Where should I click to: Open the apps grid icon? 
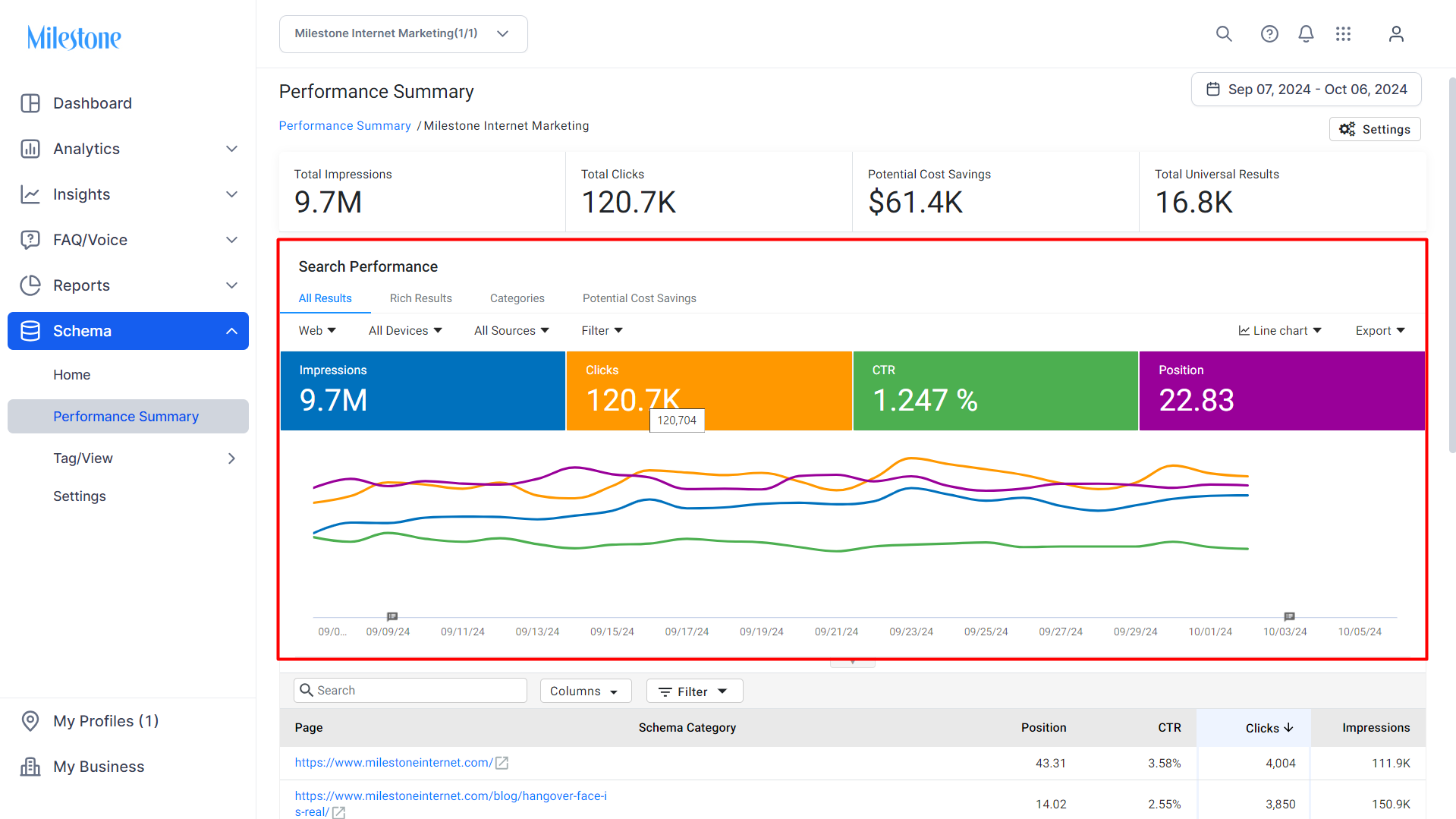[1343, 34]
